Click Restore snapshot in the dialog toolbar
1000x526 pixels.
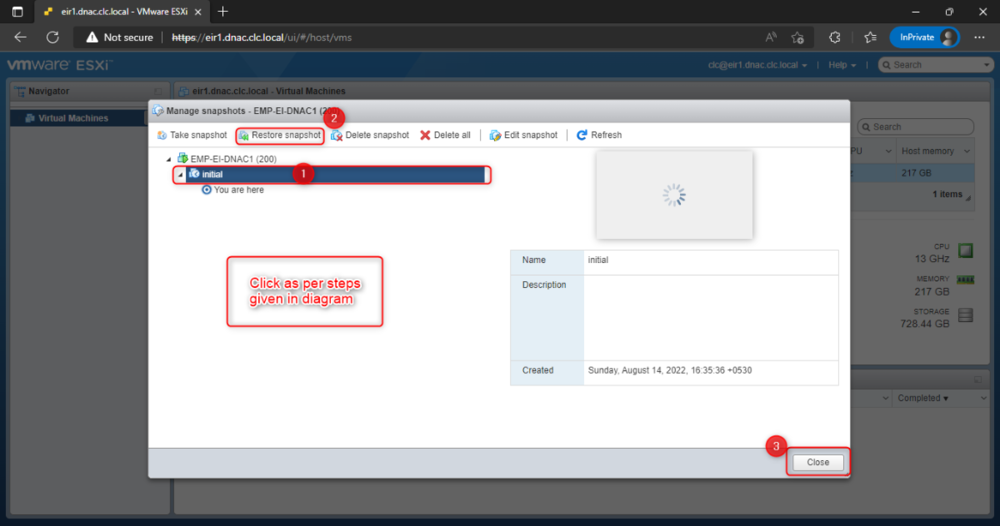[280, 135]
